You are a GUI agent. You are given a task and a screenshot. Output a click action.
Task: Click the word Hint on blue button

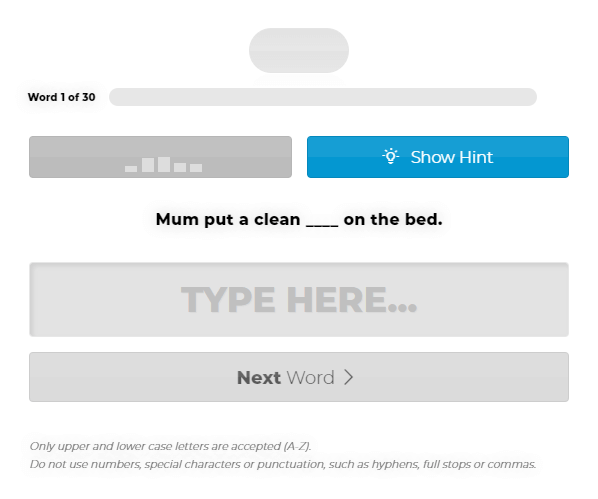click(476, 157)
